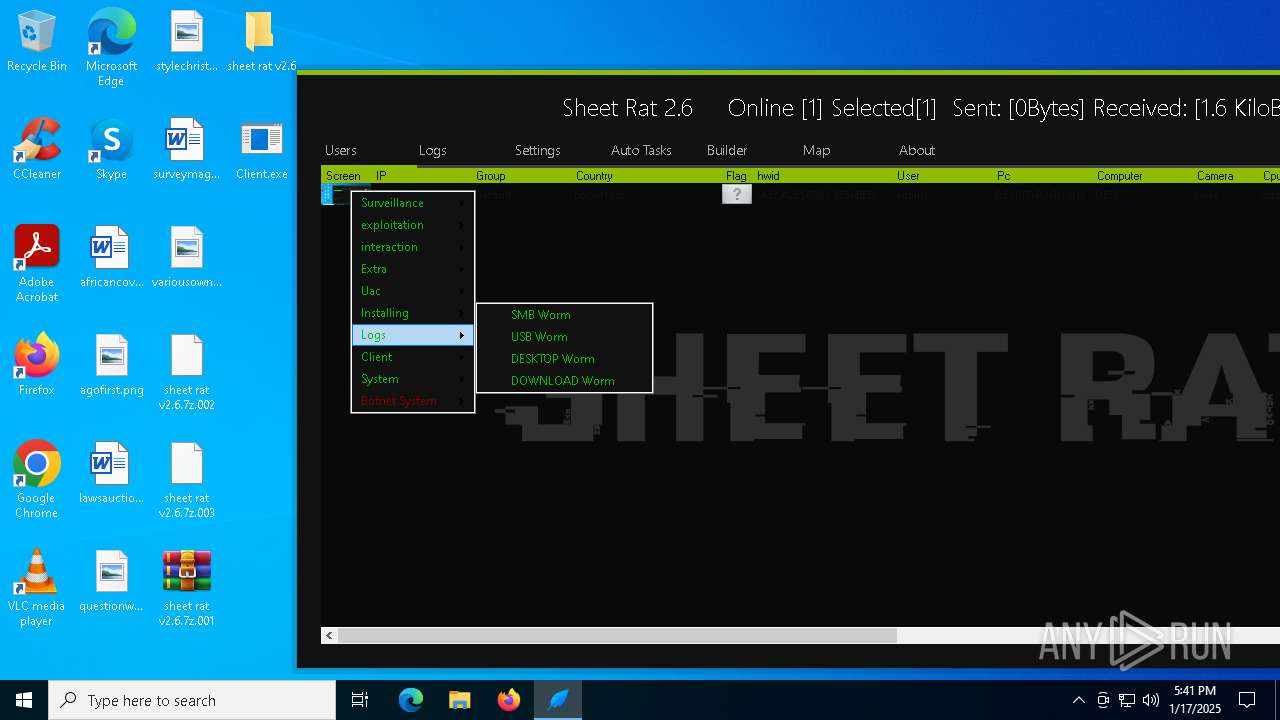The height and width of the screenshot is (720, 1280).
Task: Click the taskbar clock showing 5:41 PM
Action: point(1195,700)
